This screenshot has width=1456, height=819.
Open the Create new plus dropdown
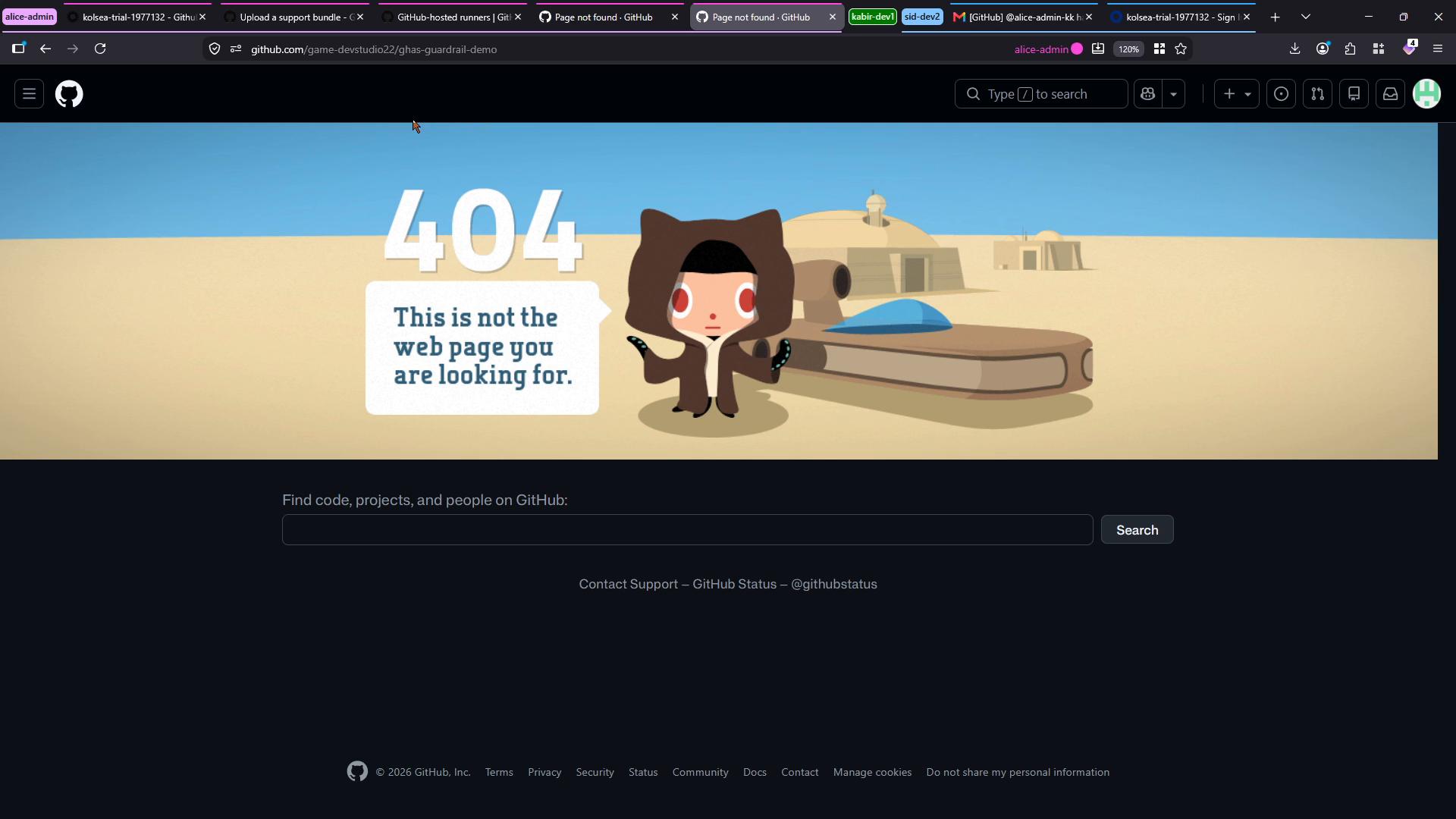click(1236, 94)
